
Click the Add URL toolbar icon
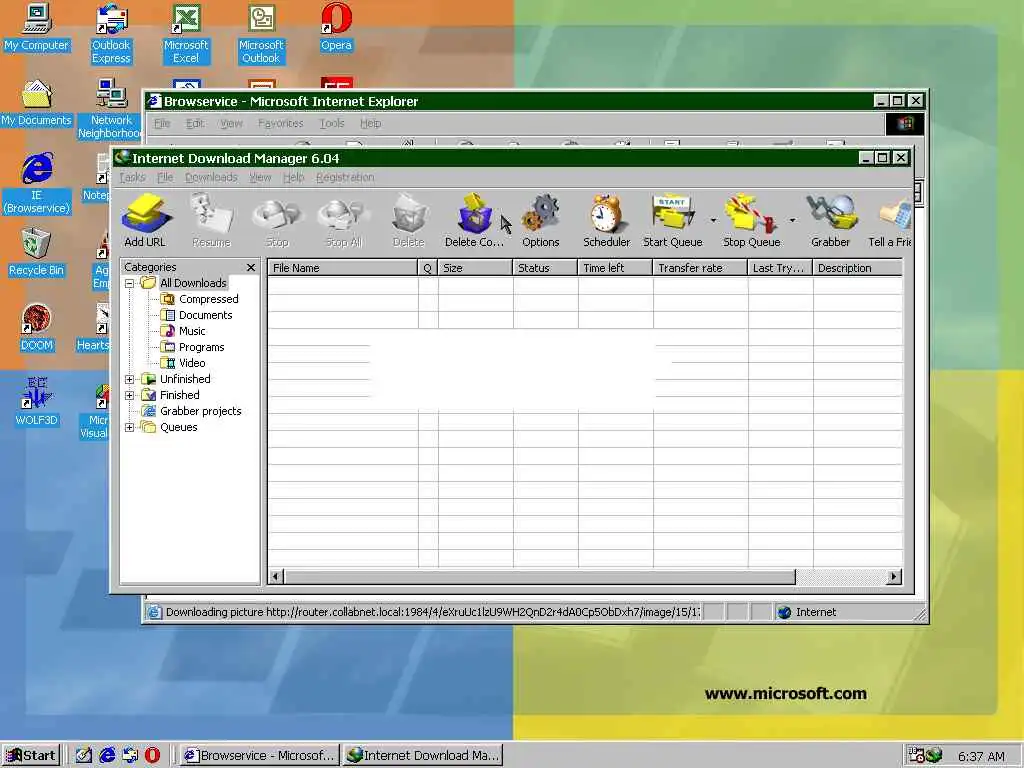click(145, 221)
